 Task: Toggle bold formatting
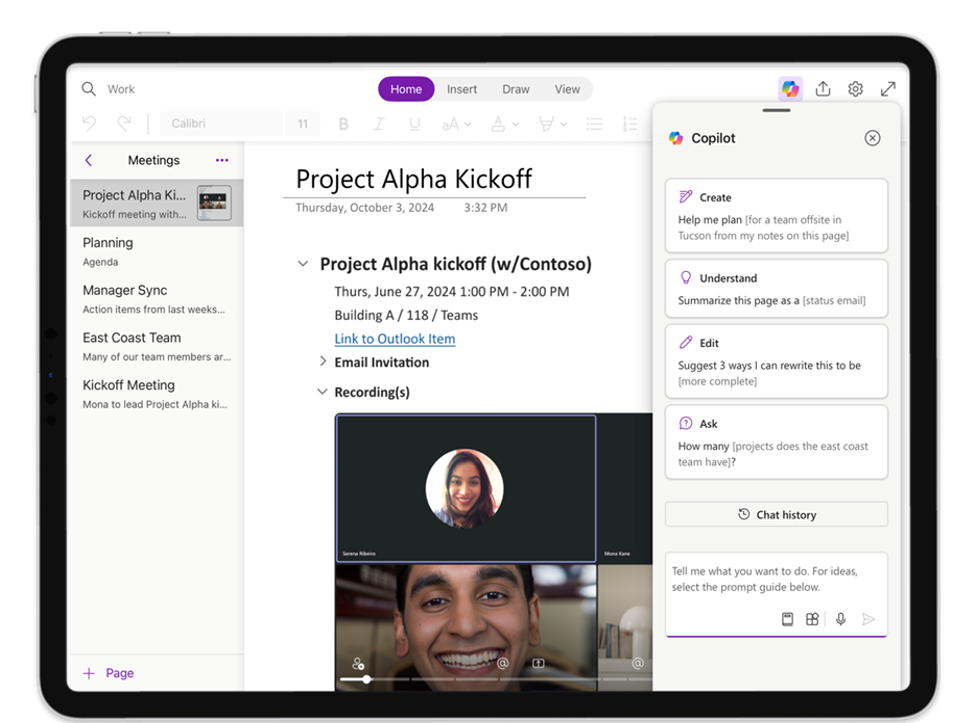click(343, 124)
